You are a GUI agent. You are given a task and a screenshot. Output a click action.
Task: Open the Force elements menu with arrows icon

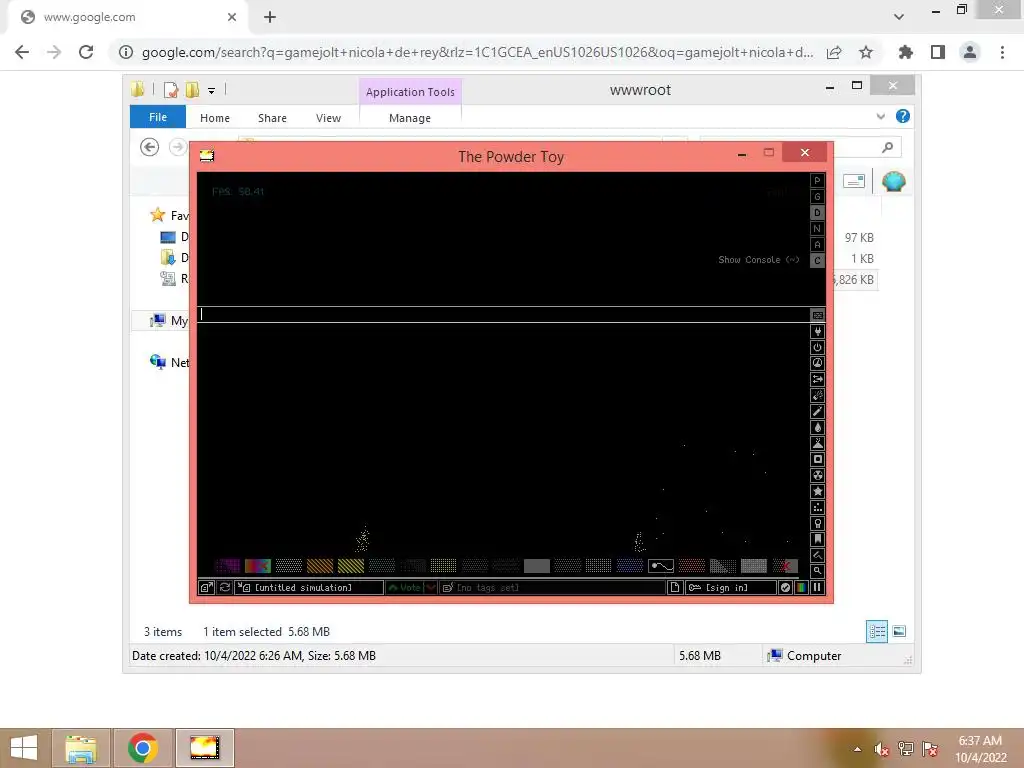817,379
